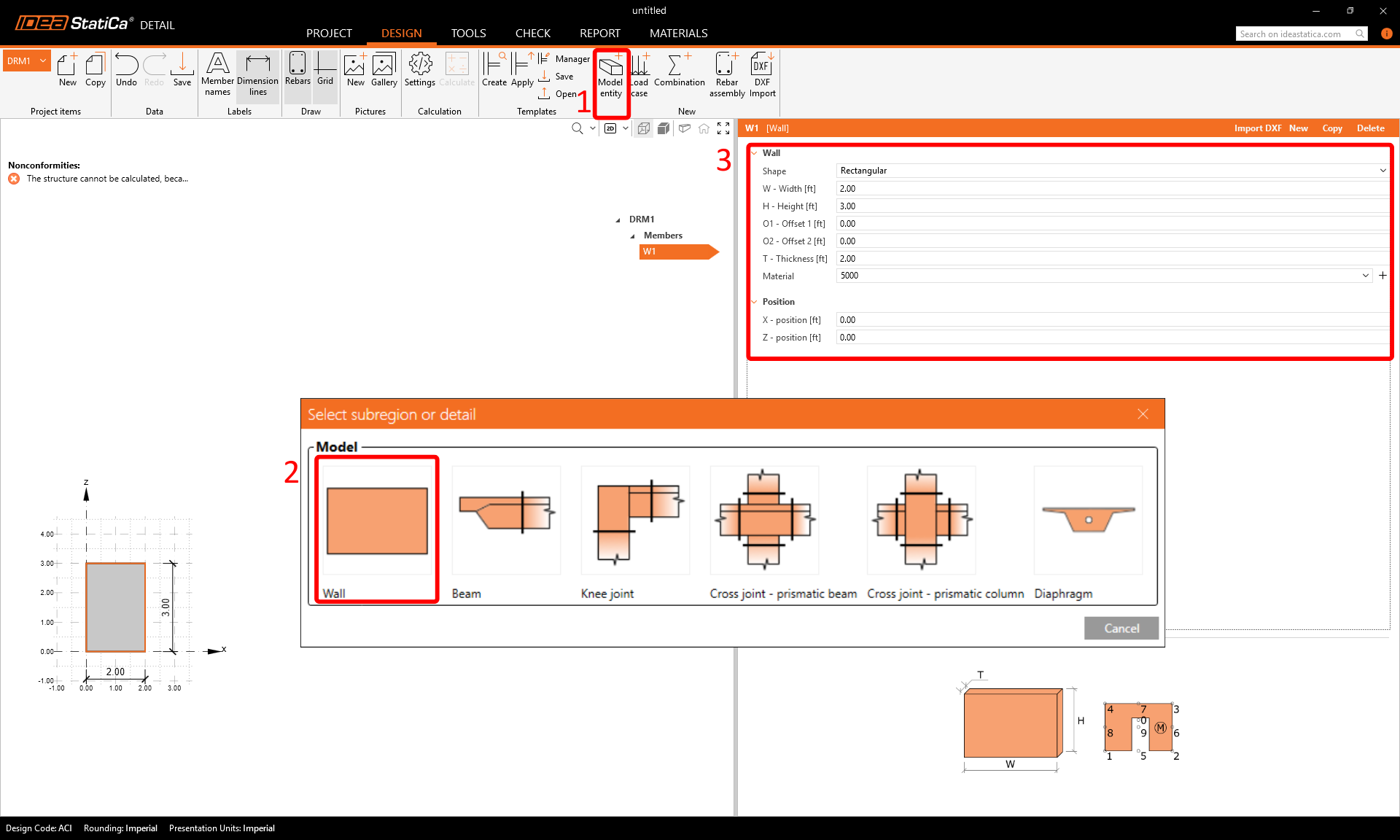The image size is (1400, 840).
Task: Select the Knee joint model thumbnail
Action: [x=634, y=521]
